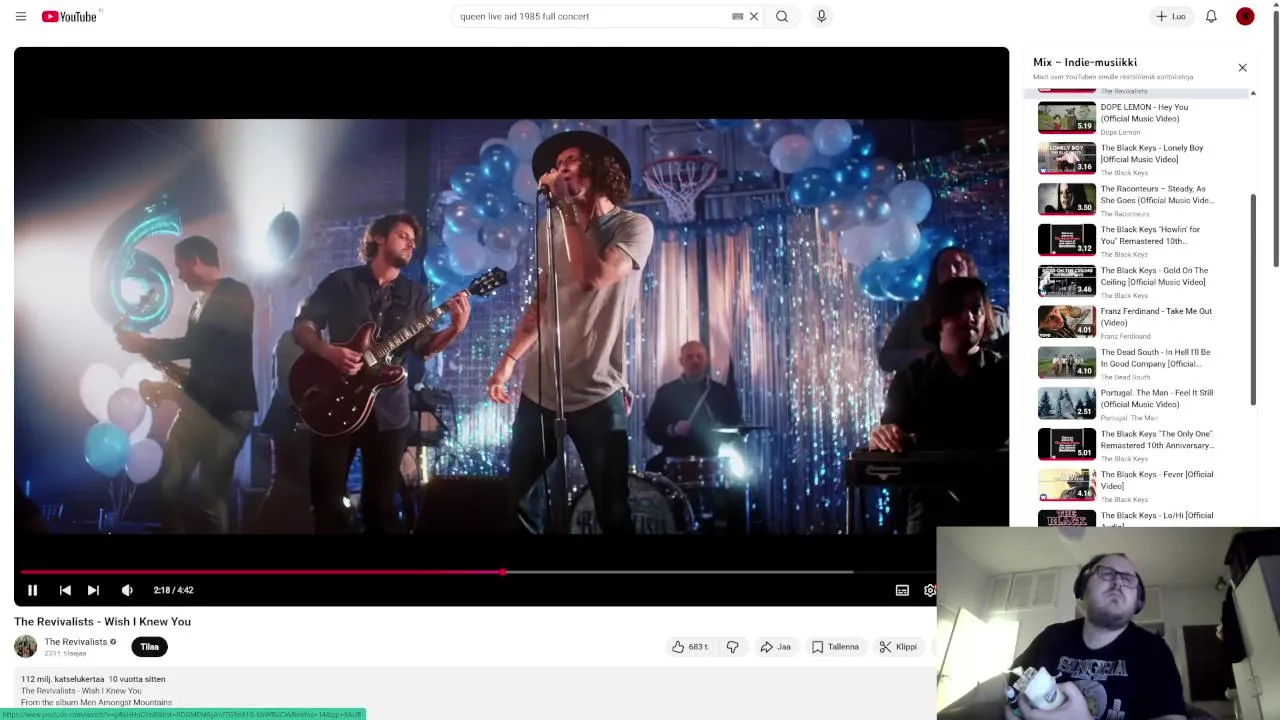Open the account avatar menu
This screenshot has height=720, width=1280.
1245,16
